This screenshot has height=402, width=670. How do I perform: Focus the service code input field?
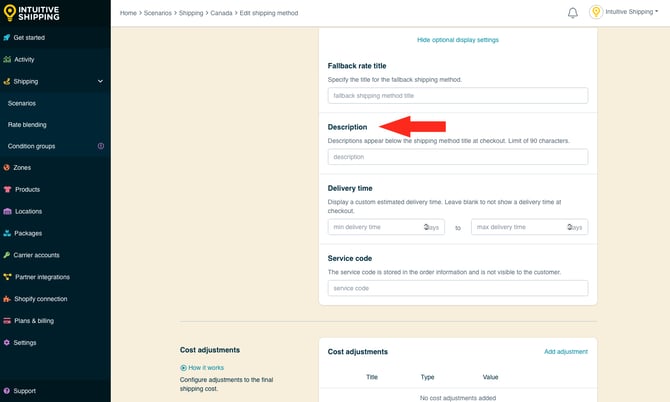[x=458, y=288]
